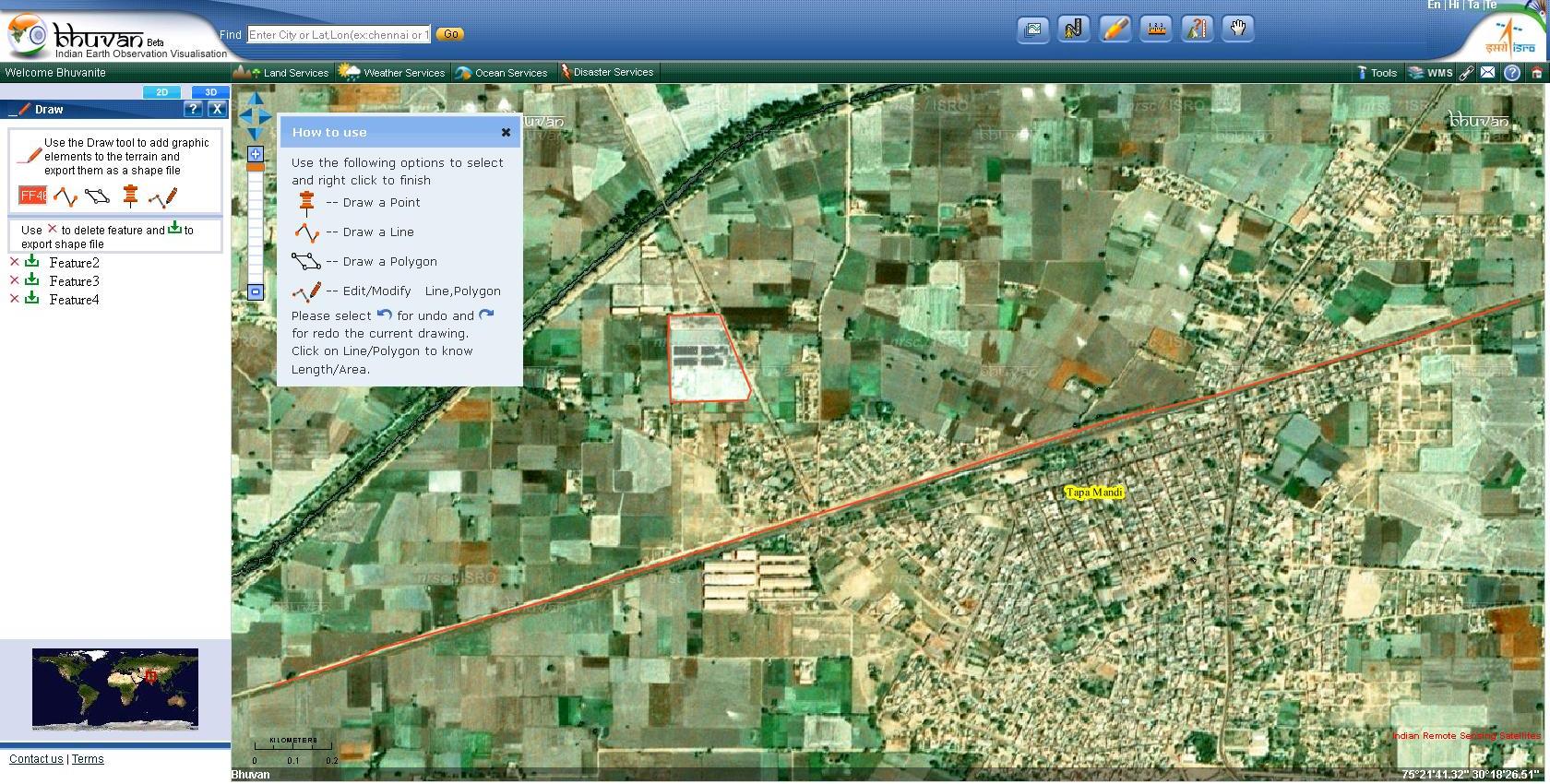Viewport: 1550px width, 784px height.
Task: Open the Terms link
Action: (88, 759)
